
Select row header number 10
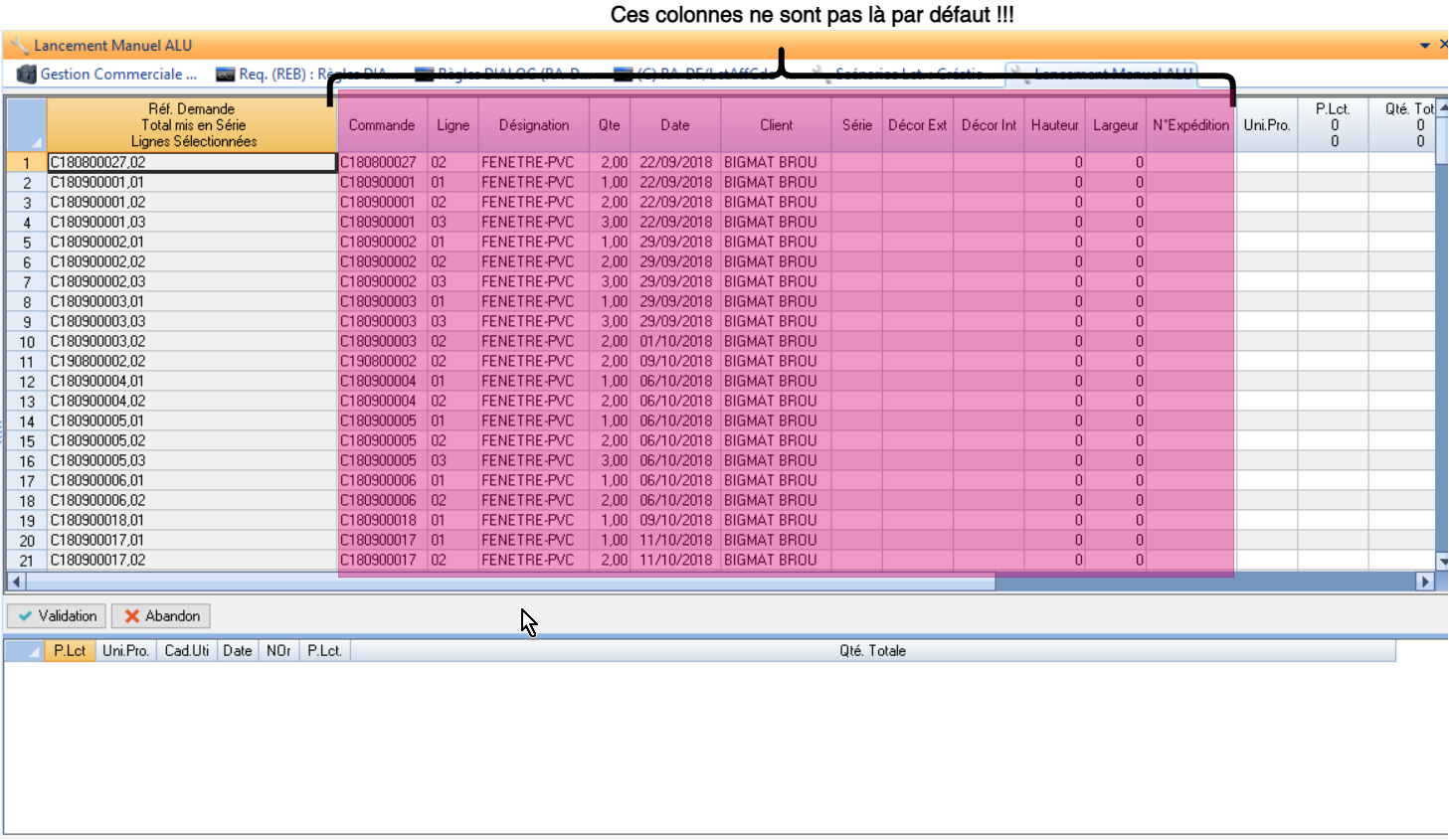pos(27,342)
